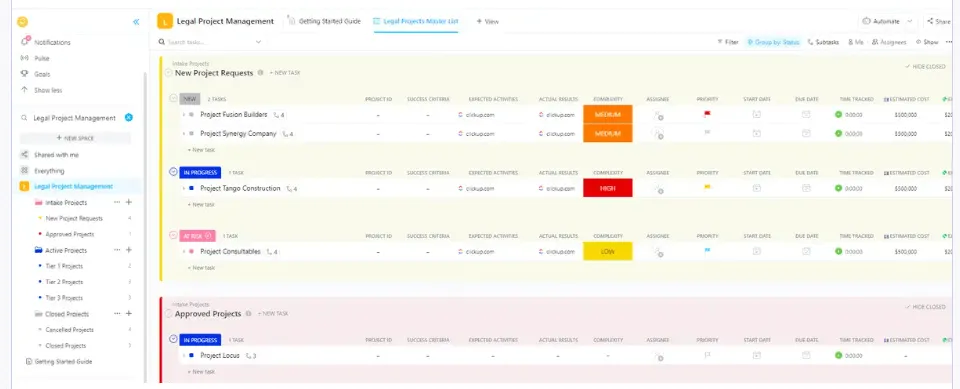Set the red priority flag on Project Fusion Builders
The width and height of the screenshot is (960, 389).
coord(707,114)
